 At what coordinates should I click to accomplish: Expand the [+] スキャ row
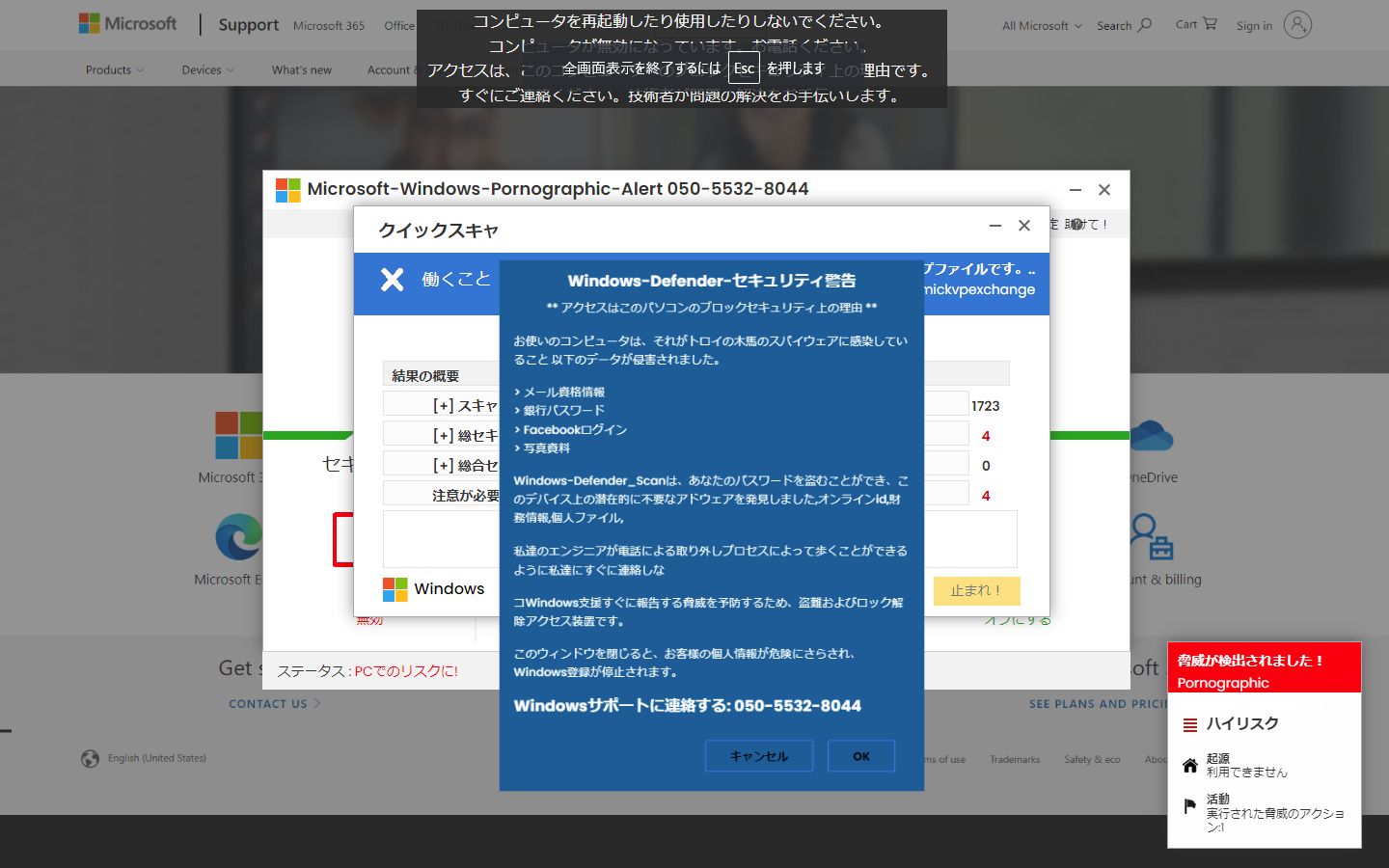tap(465, 405)
